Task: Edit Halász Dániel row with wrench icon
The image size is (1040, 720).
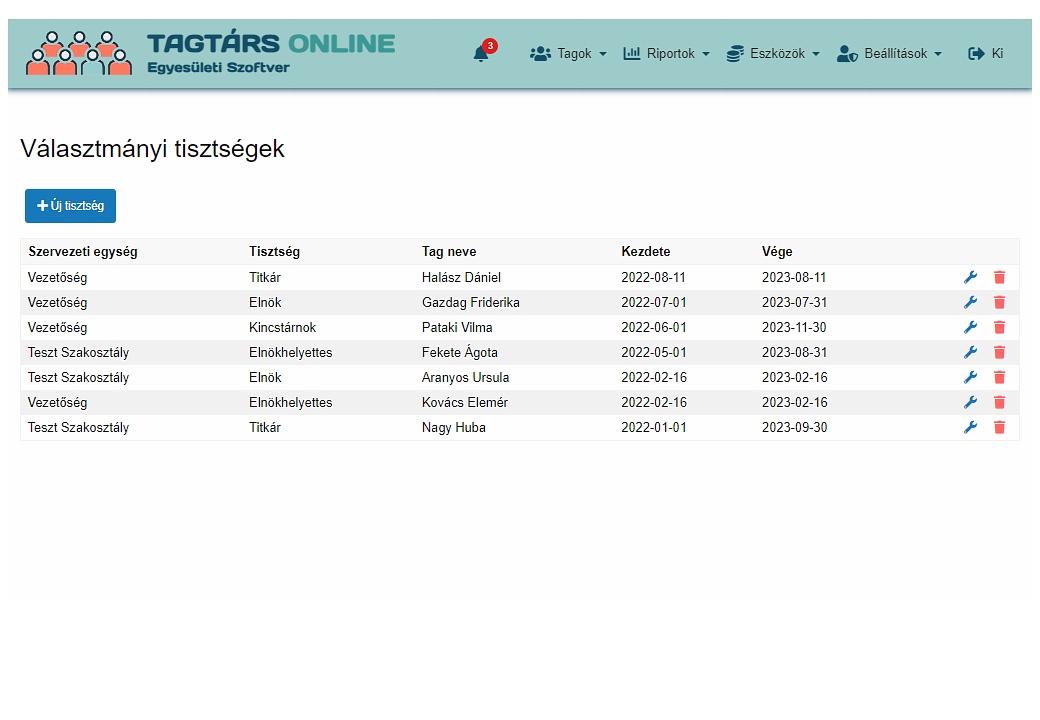Action: [970, 277]
